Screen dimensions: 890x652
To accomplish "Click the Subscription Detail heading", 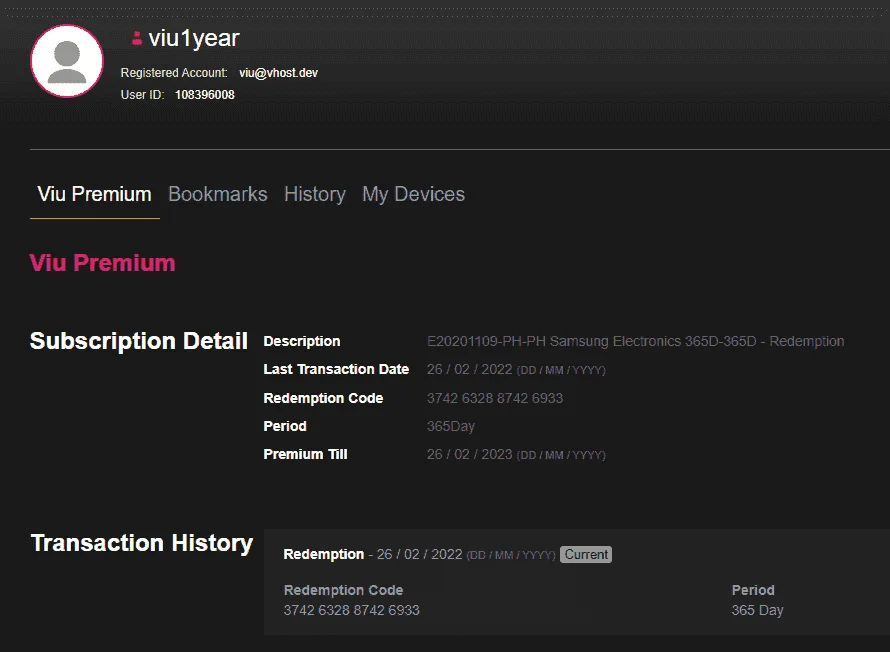I will pos(138,341).
